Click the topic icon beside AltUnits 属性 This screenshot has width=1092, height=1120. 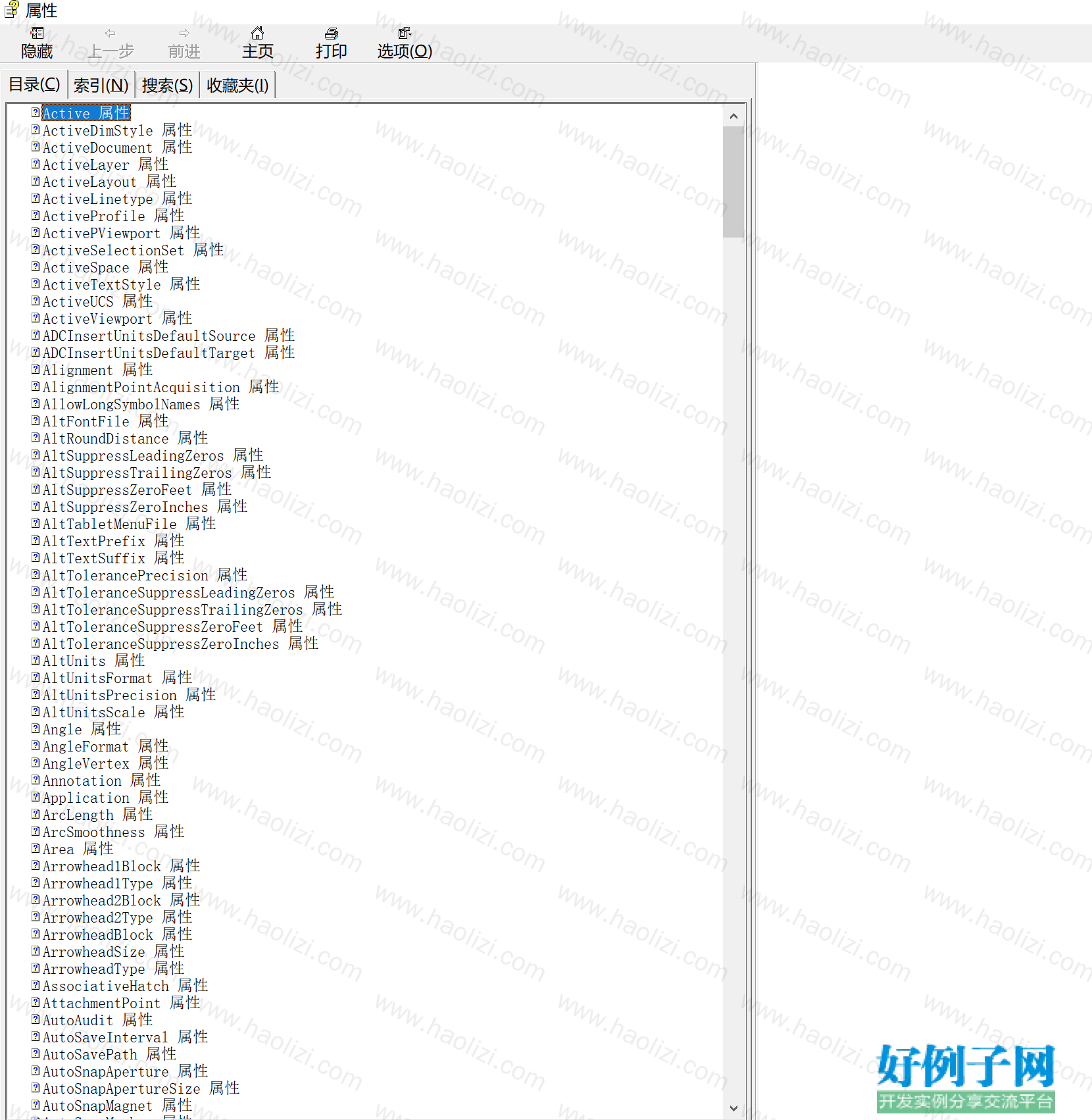[36, 660]
